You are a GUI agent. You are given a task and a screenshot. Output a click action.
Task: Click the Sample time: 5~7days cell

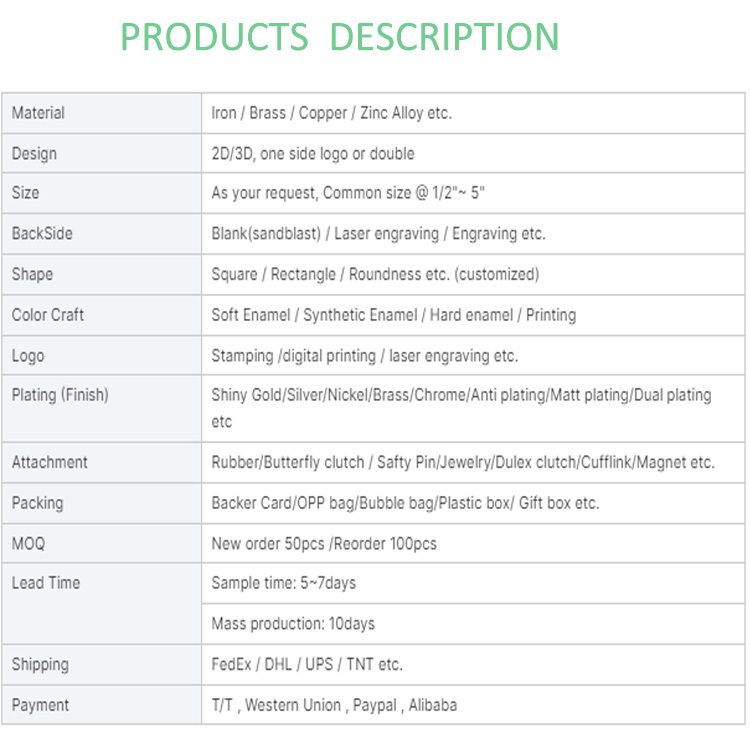(283, 583)
